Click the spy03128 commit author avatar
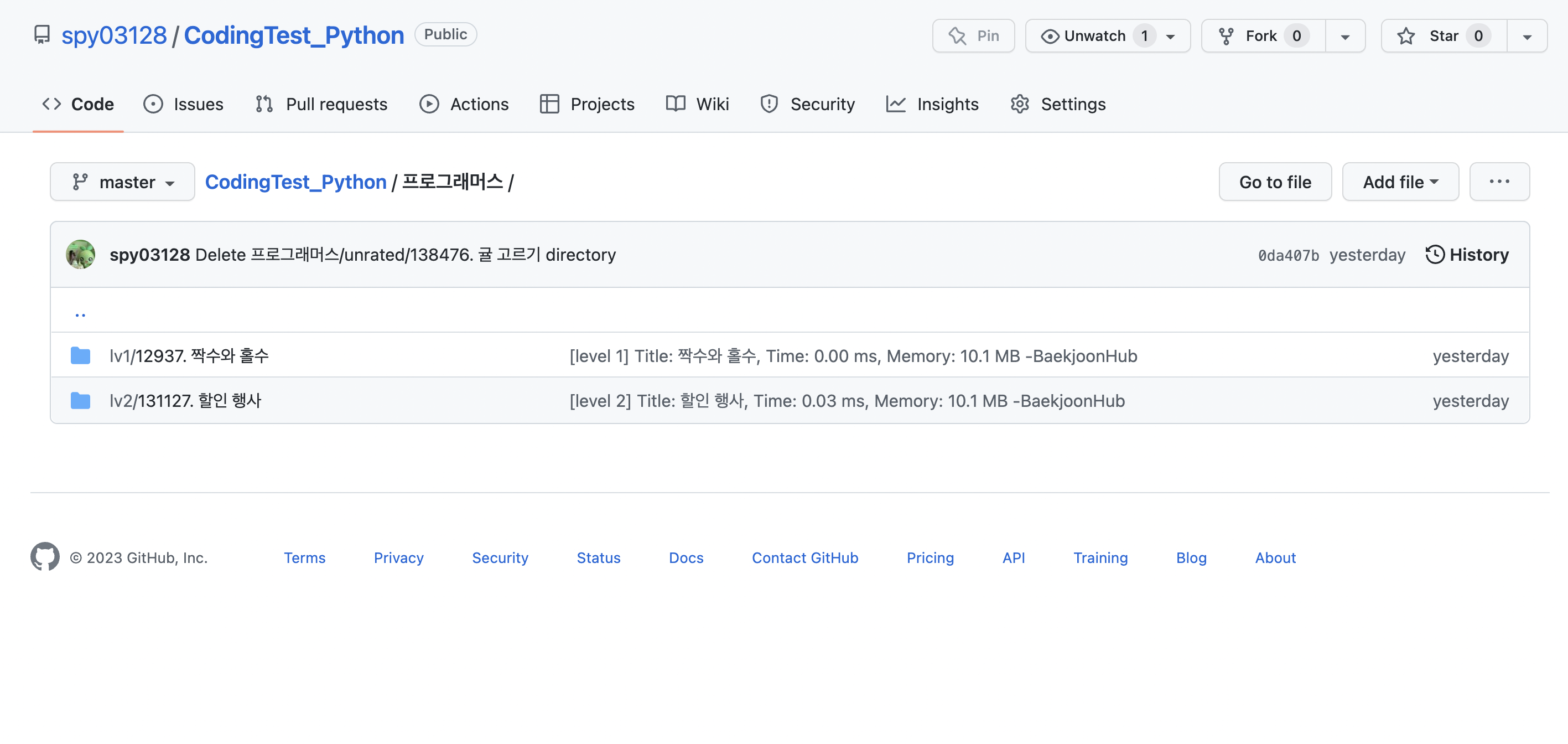Viewport: 1568px width, 744px height. (x=80, y=255)
